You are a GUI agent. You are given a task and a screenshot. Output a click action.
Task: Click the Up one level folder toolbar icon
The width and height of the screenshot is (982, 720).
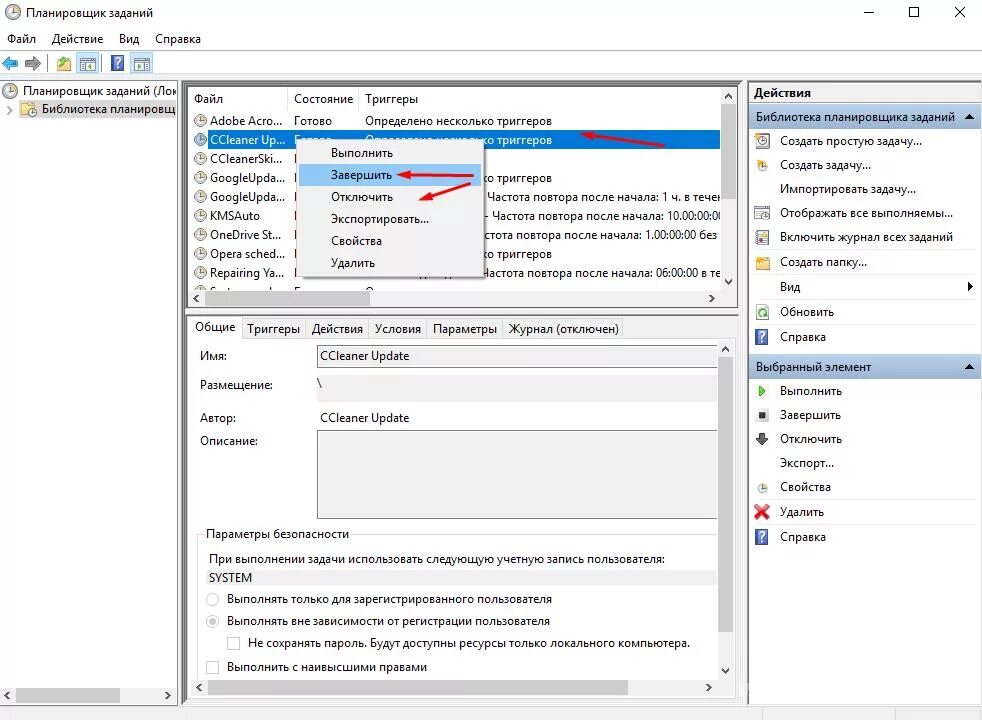63,63
